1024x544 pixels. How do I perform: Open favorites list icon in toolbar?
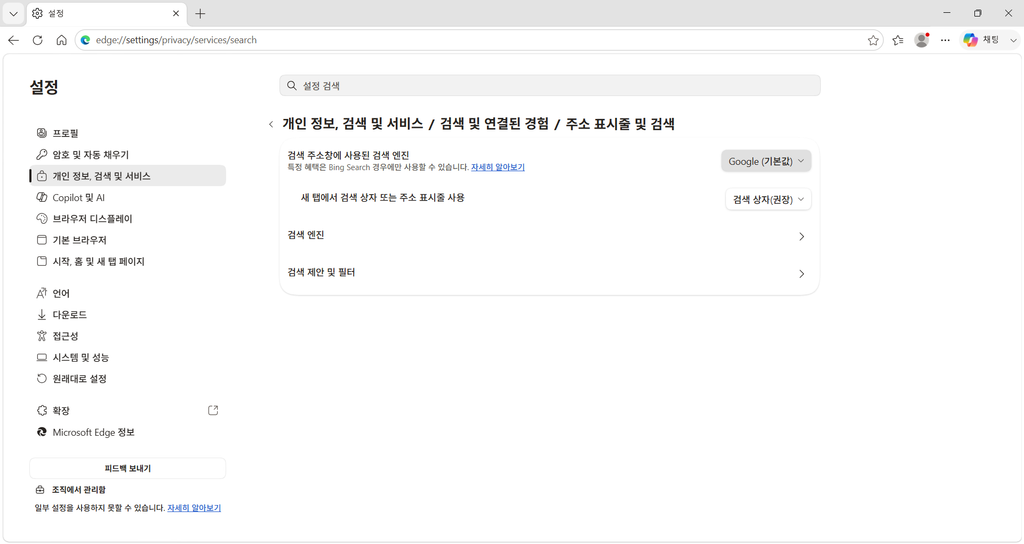pyautogui.click(x=898, y=40)
